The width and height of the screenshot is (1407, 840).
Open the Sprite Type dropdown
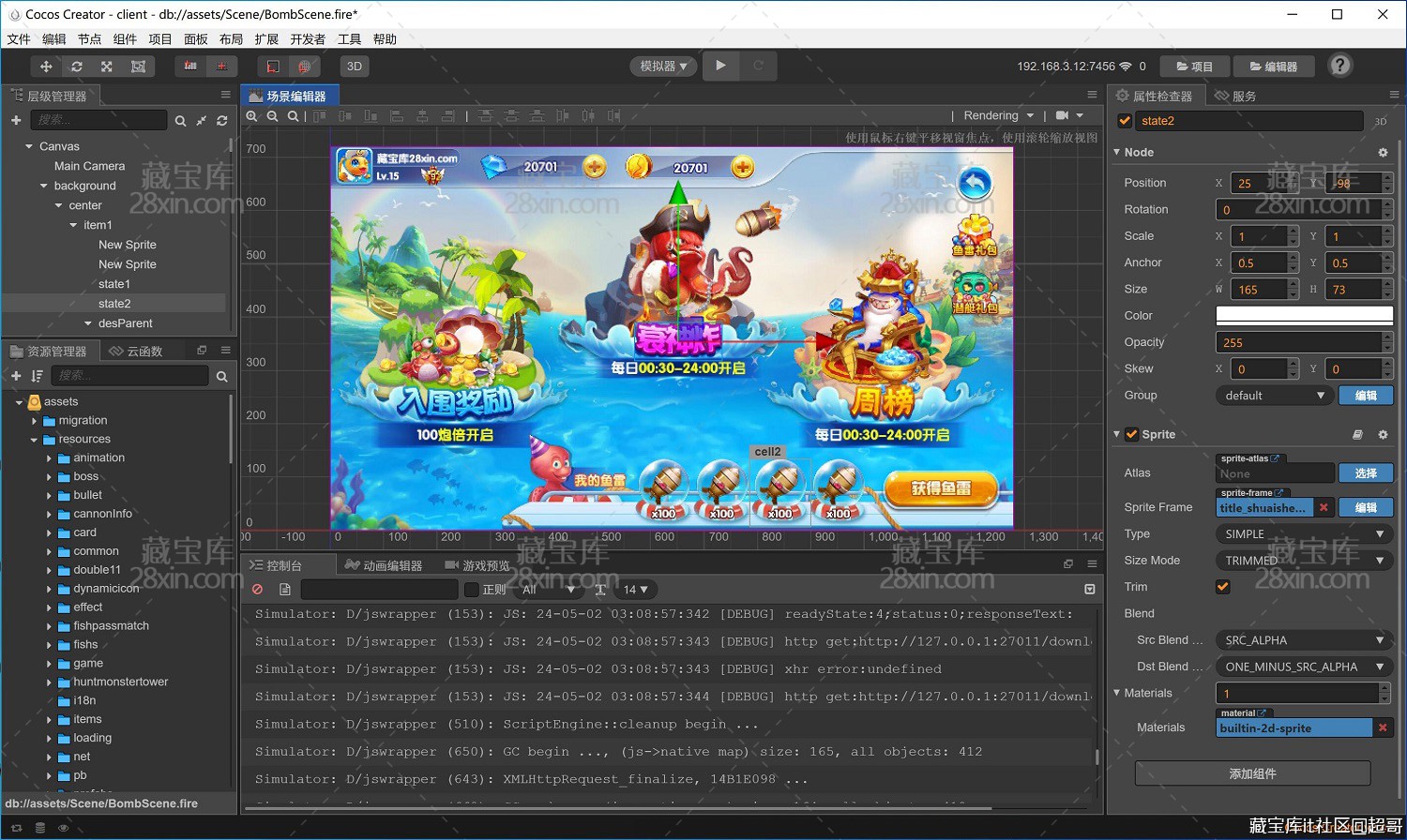[1304, 534]
